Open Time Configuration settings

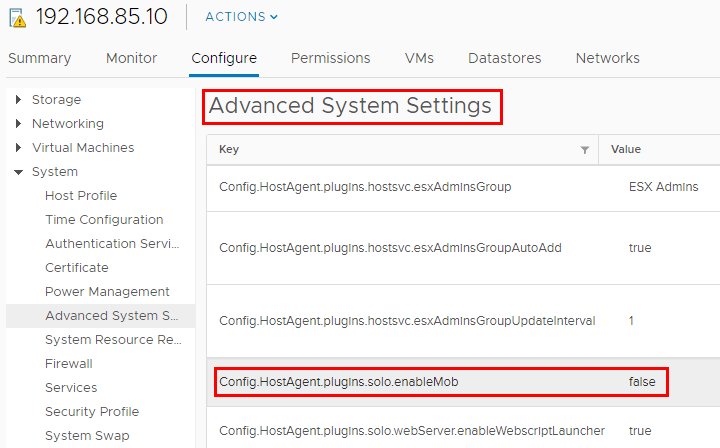104,220
